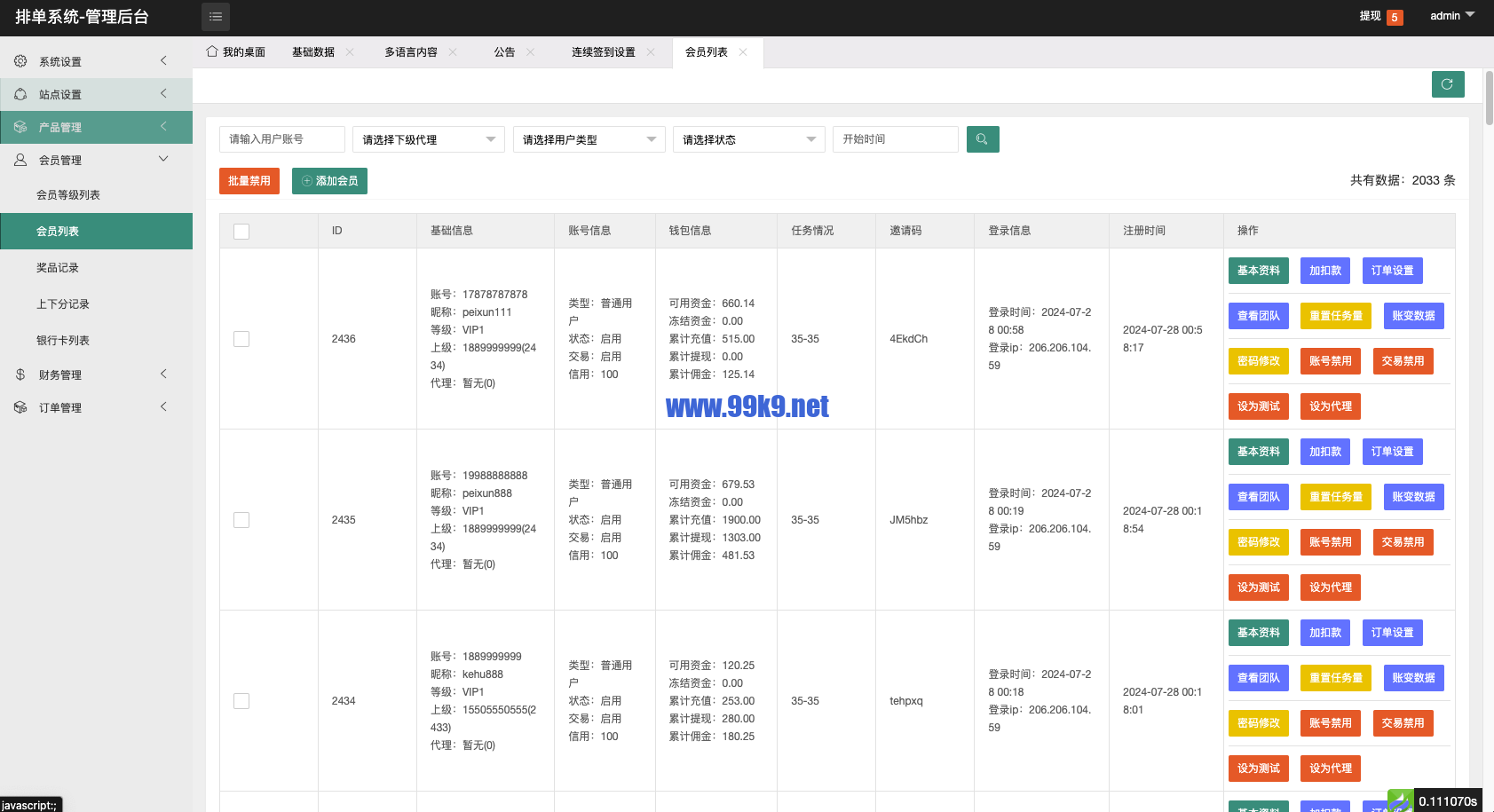The width and height of the screenshot is (1494, 812).
Task: Close the 基础数据 tab
Action: (x=350, y=52)
